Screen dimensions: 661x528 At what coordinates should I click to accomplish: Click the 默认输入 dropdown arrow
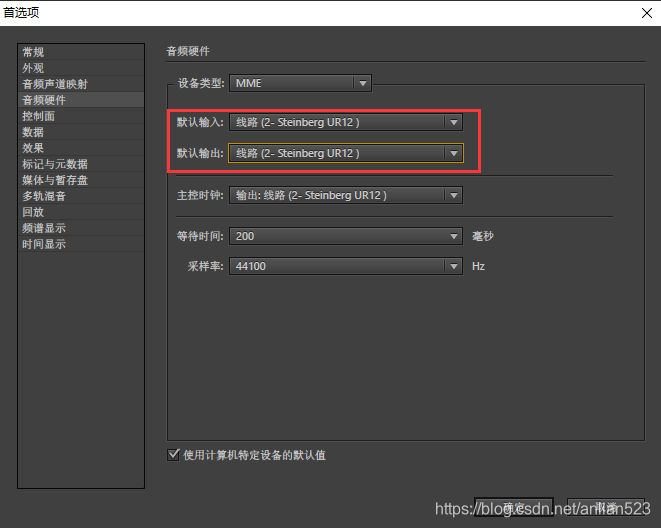pos(454,122)
